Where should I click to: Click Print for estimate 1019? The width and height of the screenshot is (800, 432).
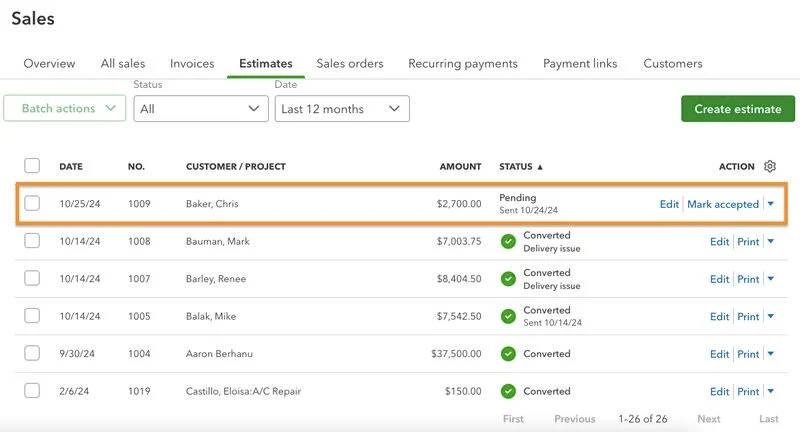(x=748, y=392)
